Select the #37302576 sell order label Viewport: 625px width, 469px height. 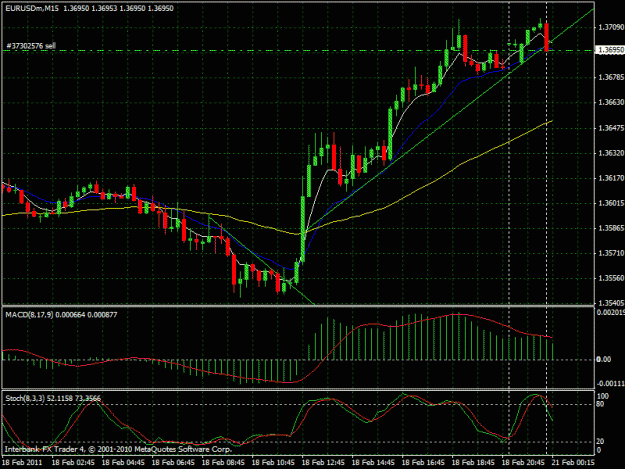[x=31, y=46]
